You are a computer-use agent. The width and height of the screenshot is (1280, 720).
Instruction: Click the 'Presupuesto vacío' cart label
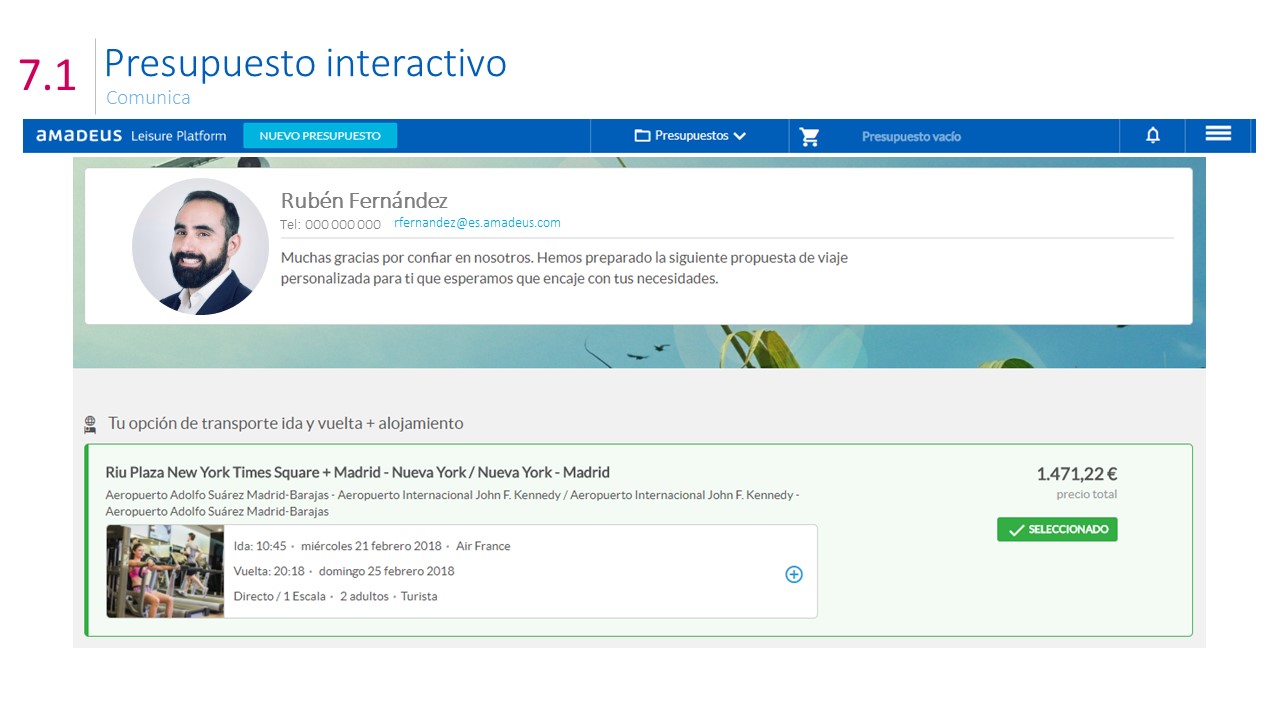(911, 137)
